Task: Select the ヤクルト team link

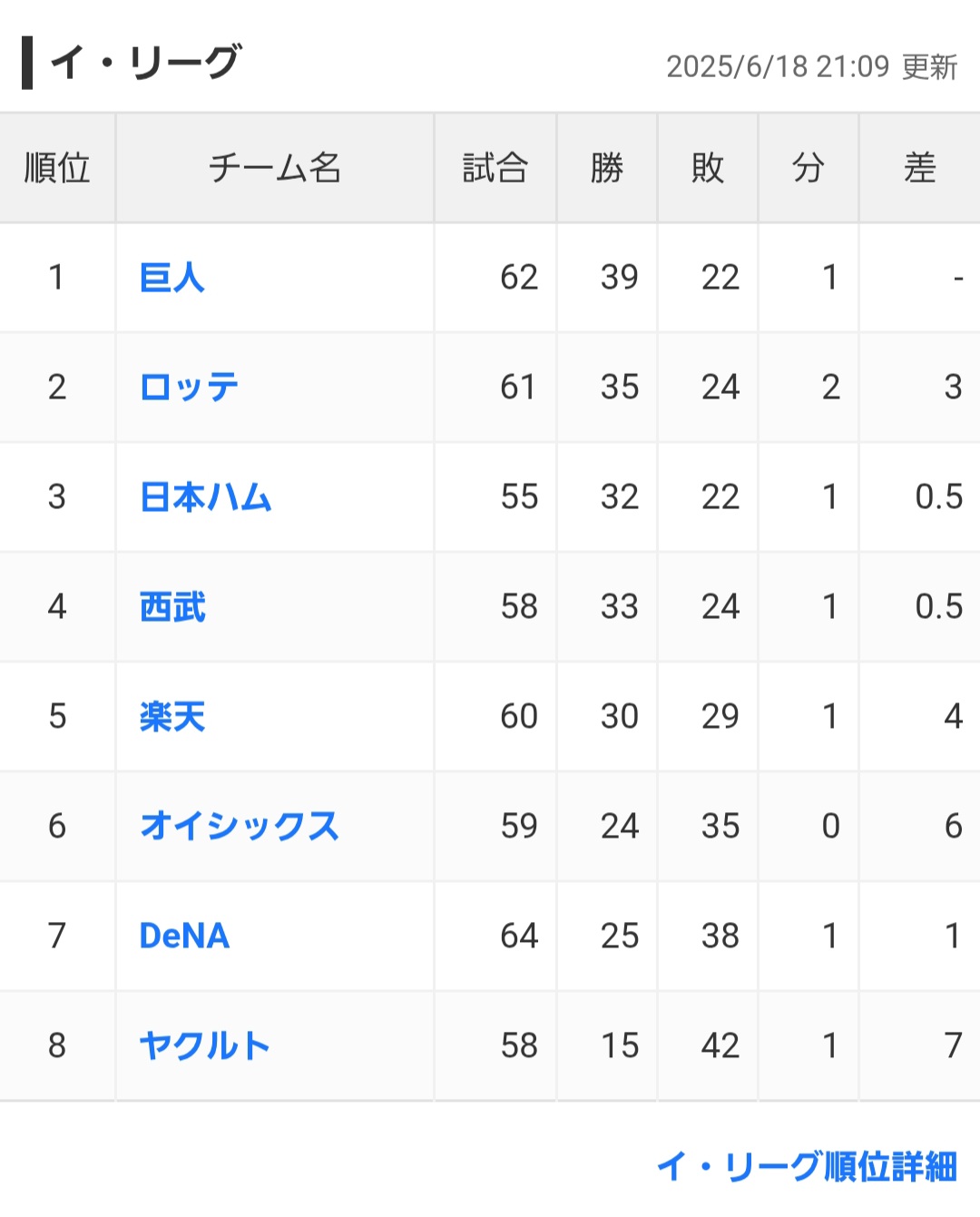Action: (205, 1046)
